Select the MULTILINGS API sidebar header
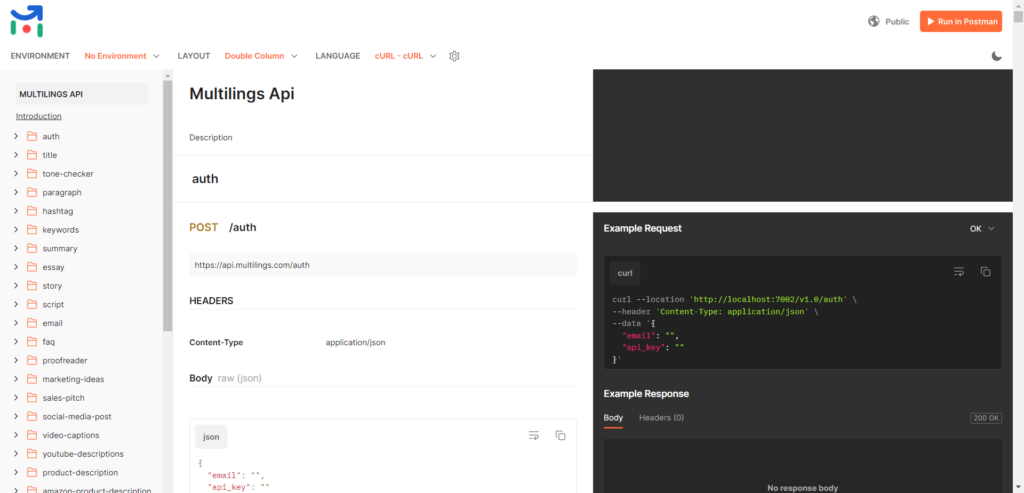The width and height of the screenshot is (1024, 493). tap(81, 94)
